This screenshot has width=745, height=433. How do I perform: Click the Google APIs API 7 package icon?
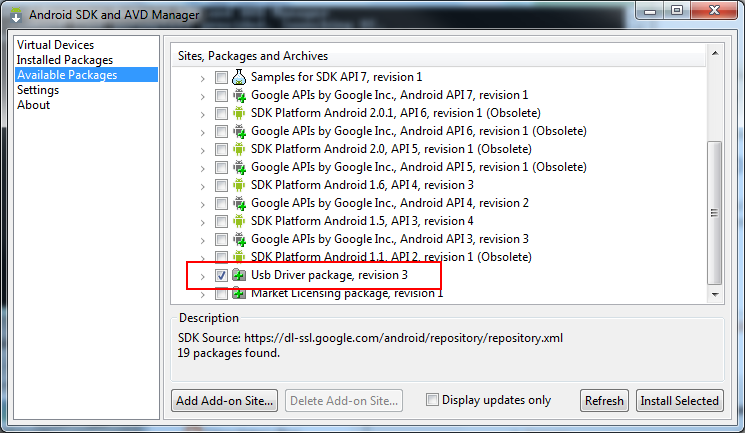coord(239,95)
